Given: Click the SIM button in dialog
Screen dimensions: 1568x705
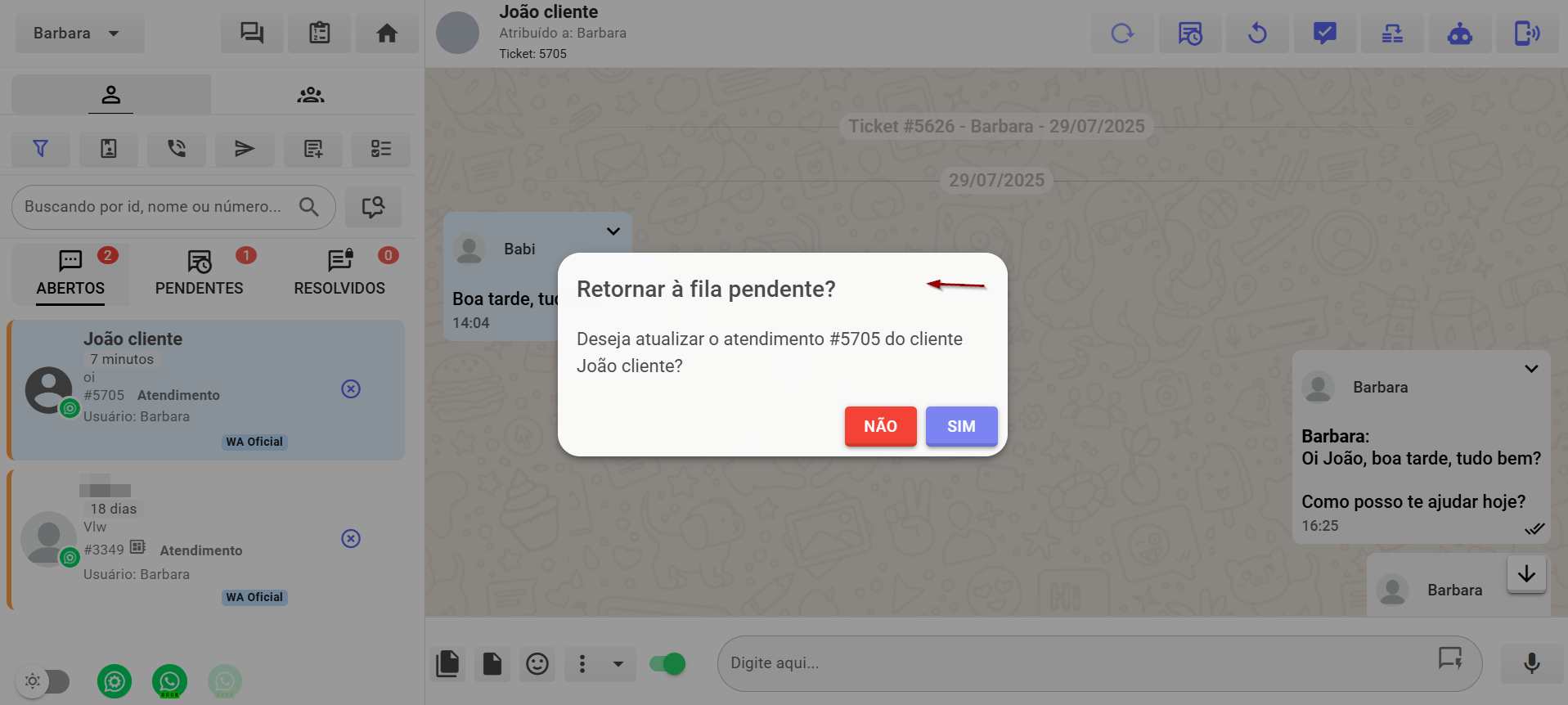Looking at the screenshot, I should [x=961, y=426].
